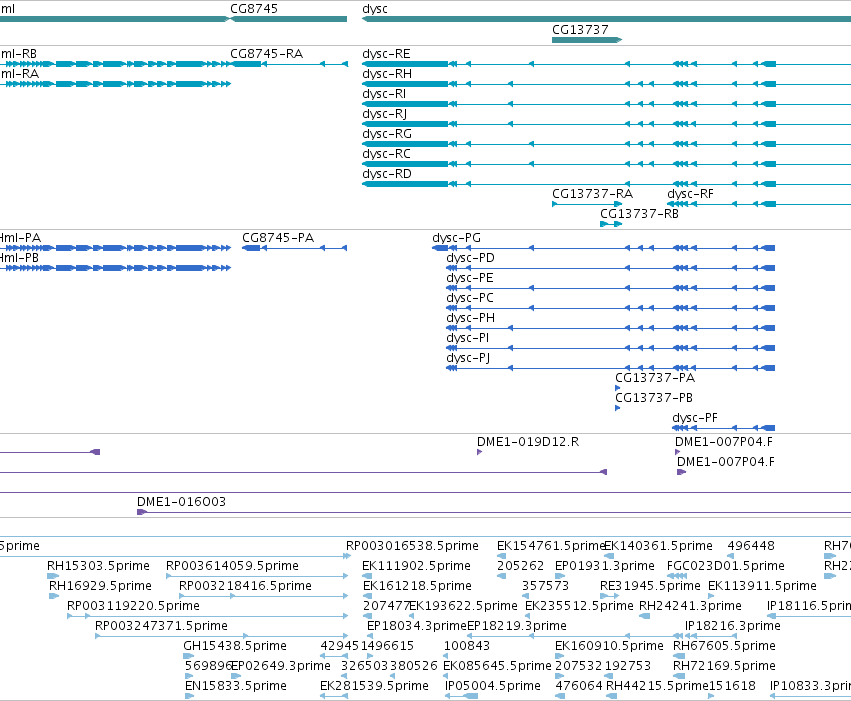
Task: Select EST RH67605.5prime
Action: [725, 646]
